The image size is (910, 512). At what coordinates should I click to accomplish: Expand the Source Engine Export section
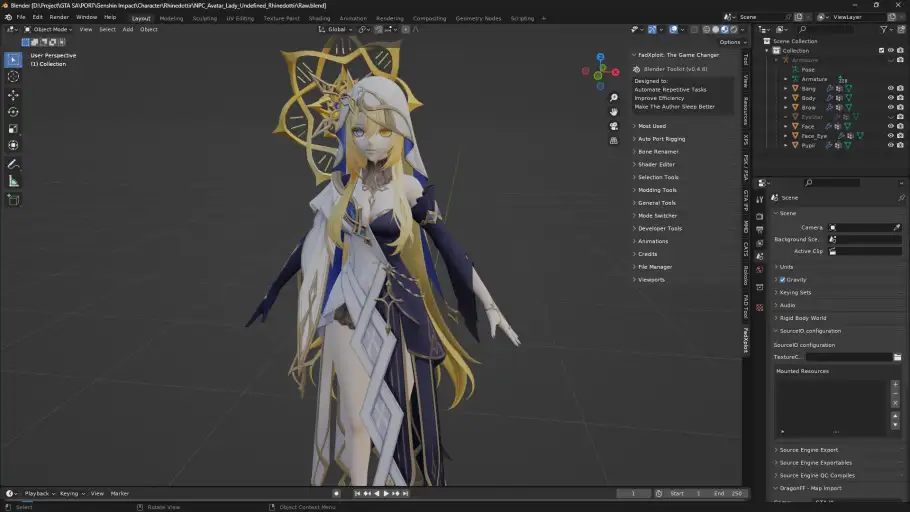(808, 450)
